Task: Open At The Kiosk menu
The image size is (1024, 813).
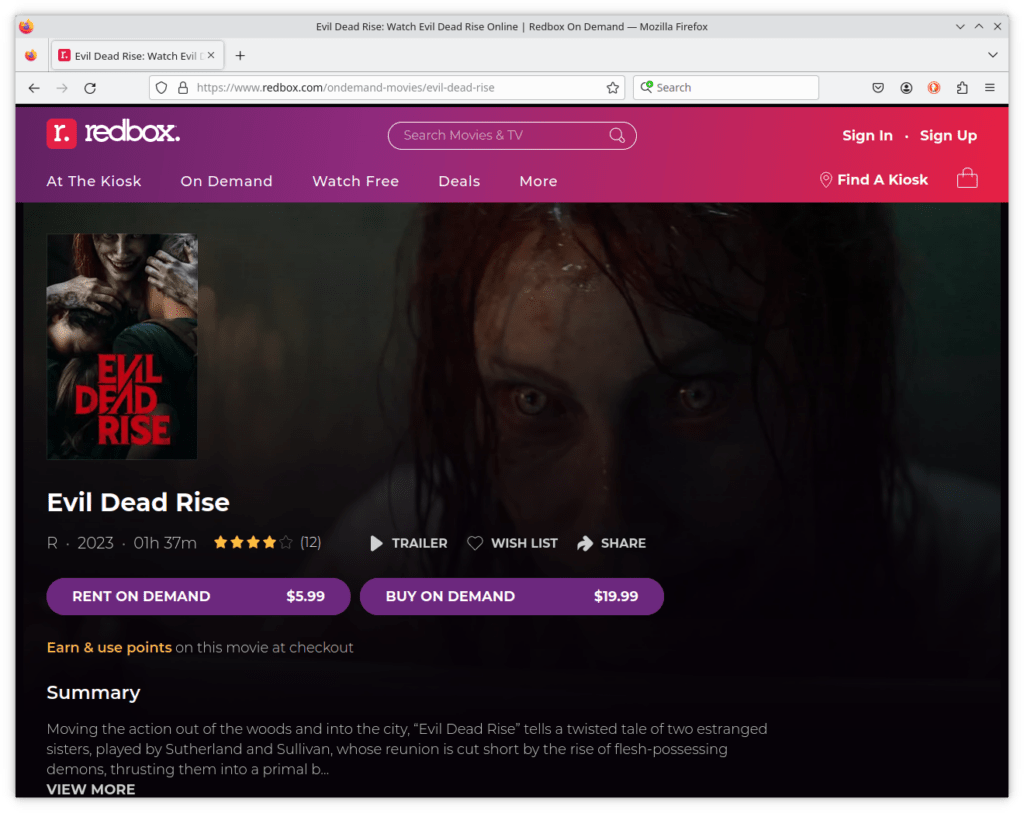Action: [94, 182]
